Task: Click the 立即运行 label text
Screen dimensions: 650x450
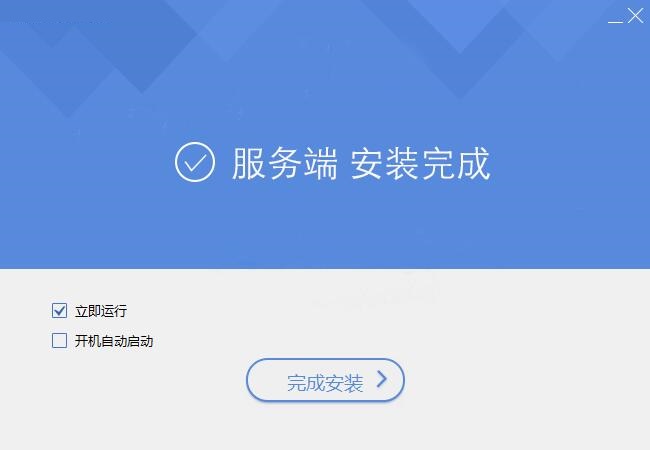Action: [x=101, y=311]
